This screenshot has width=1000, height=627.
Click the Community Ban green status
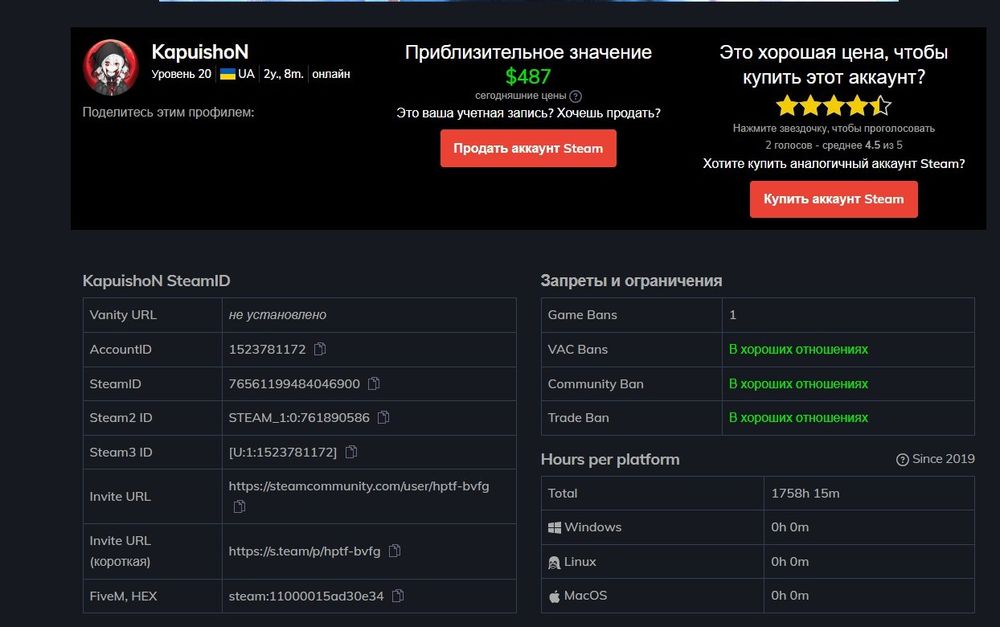[x=798, y=383]
